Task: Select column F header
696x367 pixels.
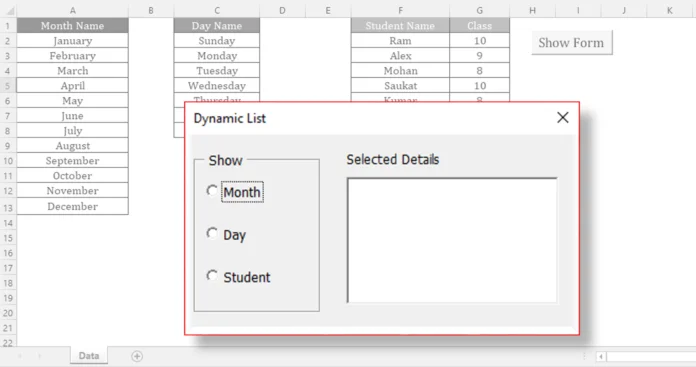Action: pos(400,10)
